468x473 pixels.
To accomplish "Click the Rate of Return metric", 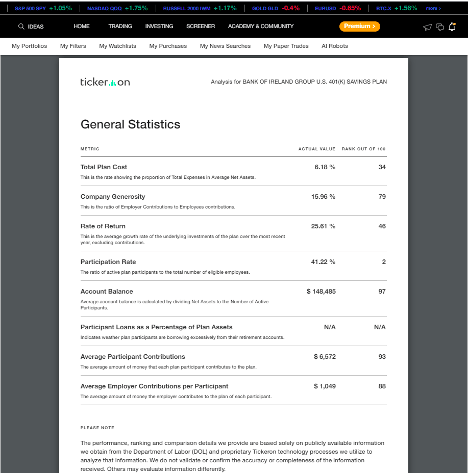I will pyautogui.click(x=103, y=226).
